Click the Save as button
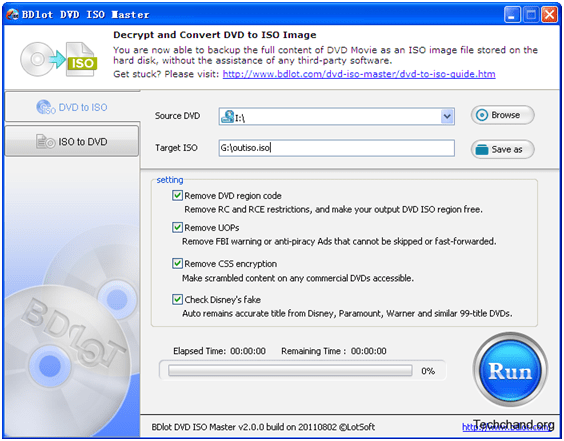Image resolution: width=564 pixels, height=441 pixels. pyautogui.click(x=502, y=149)
